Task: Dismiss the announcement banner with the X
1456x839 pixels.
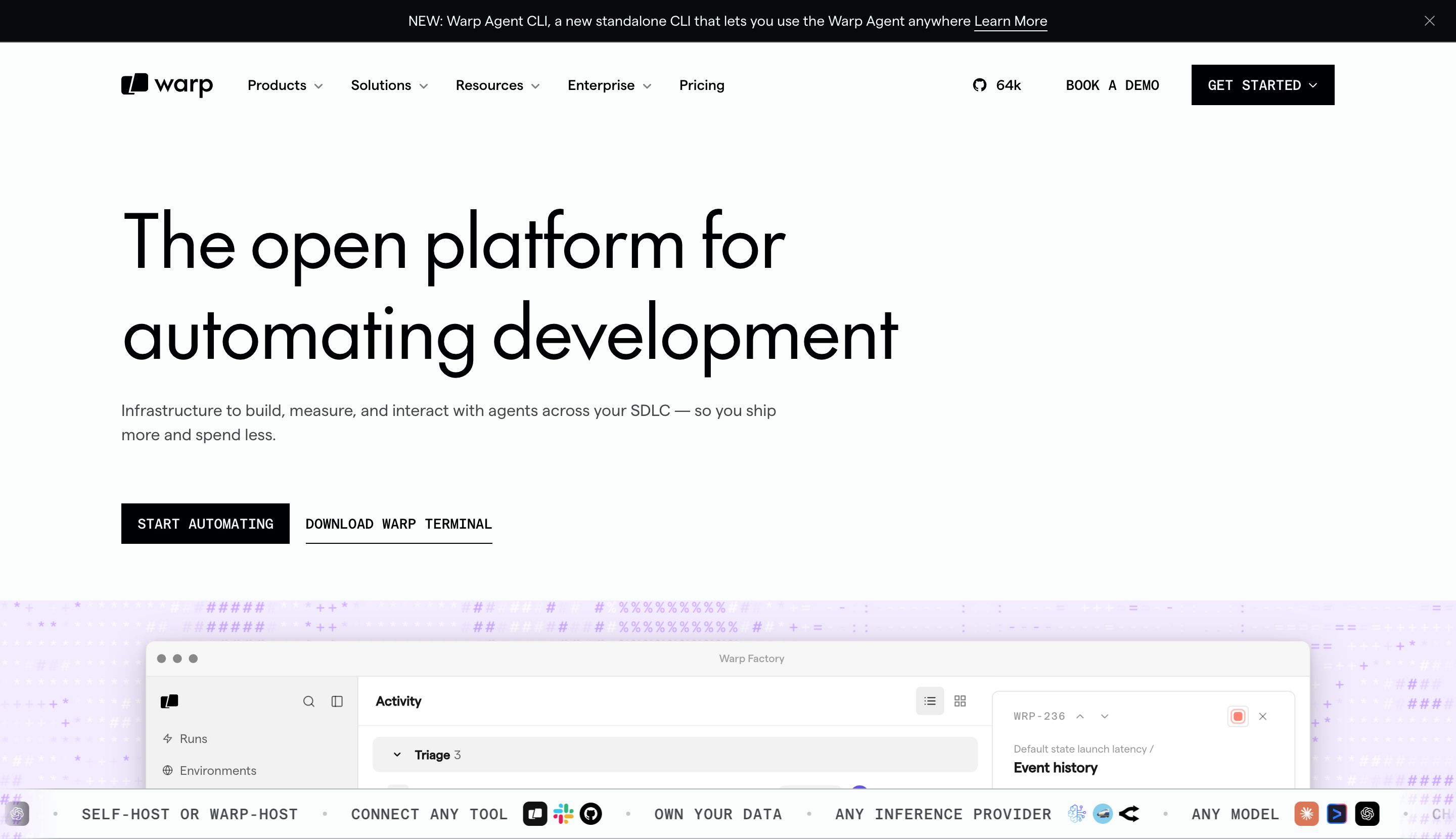Action: (x=1430, y=21)
